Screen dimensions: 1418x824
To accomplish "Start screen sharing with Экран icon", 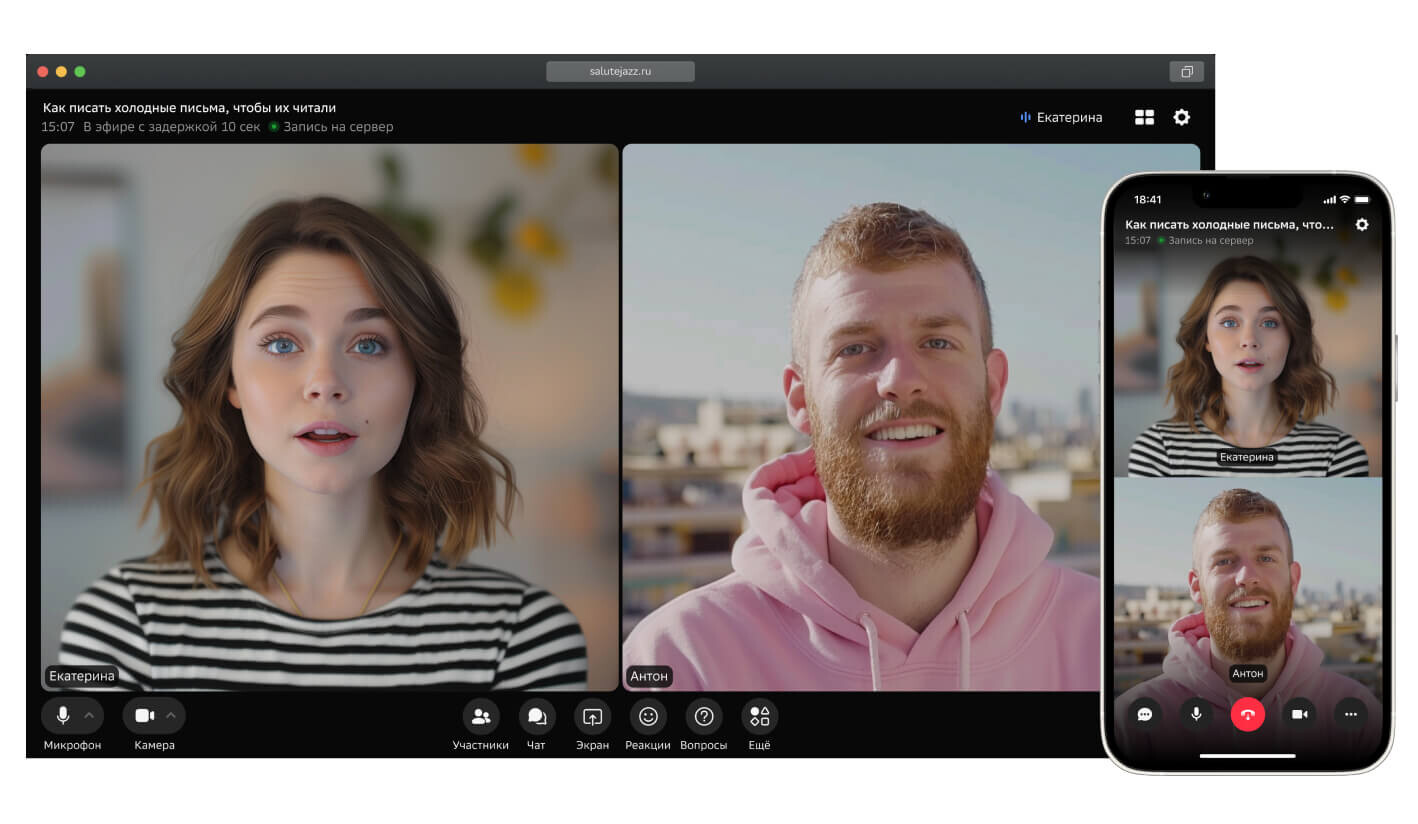I will 592,716.
